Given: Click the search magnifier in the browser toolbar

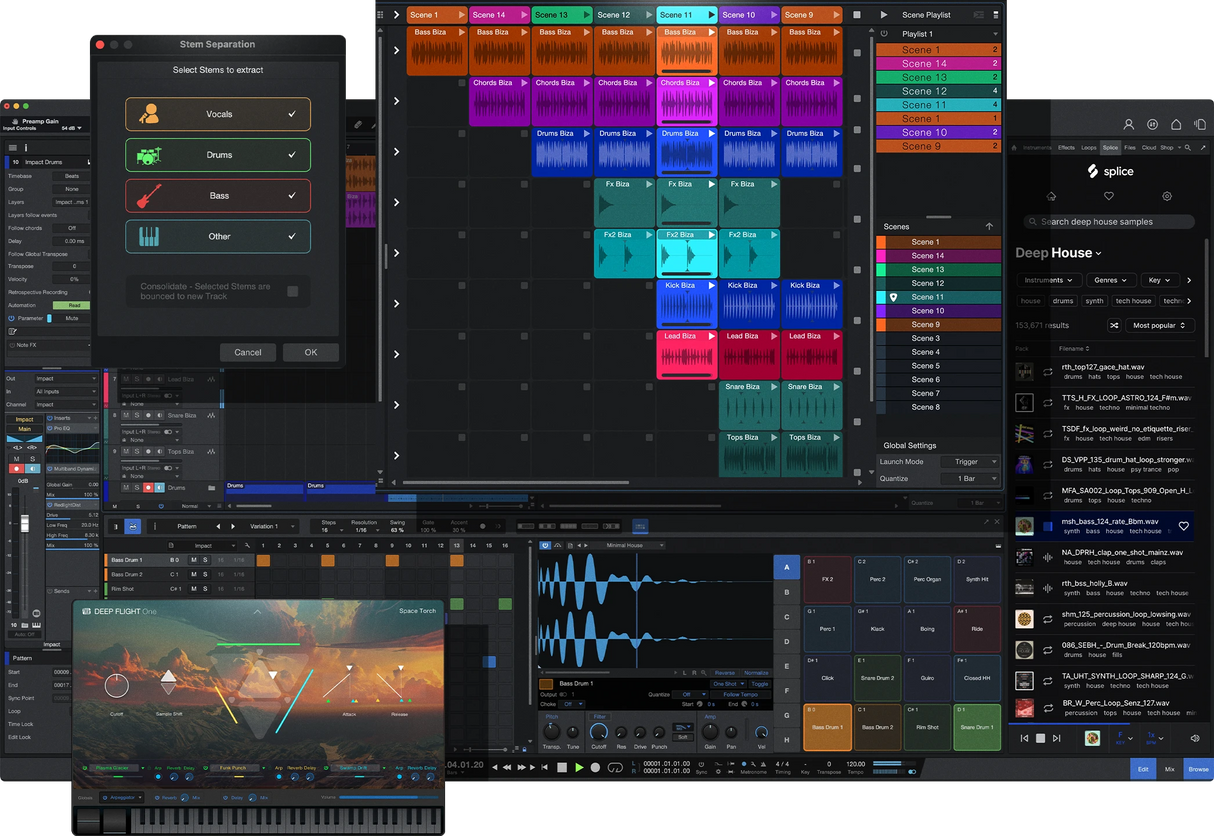Looking at the screenshot, I should [x=1187, y=148].
